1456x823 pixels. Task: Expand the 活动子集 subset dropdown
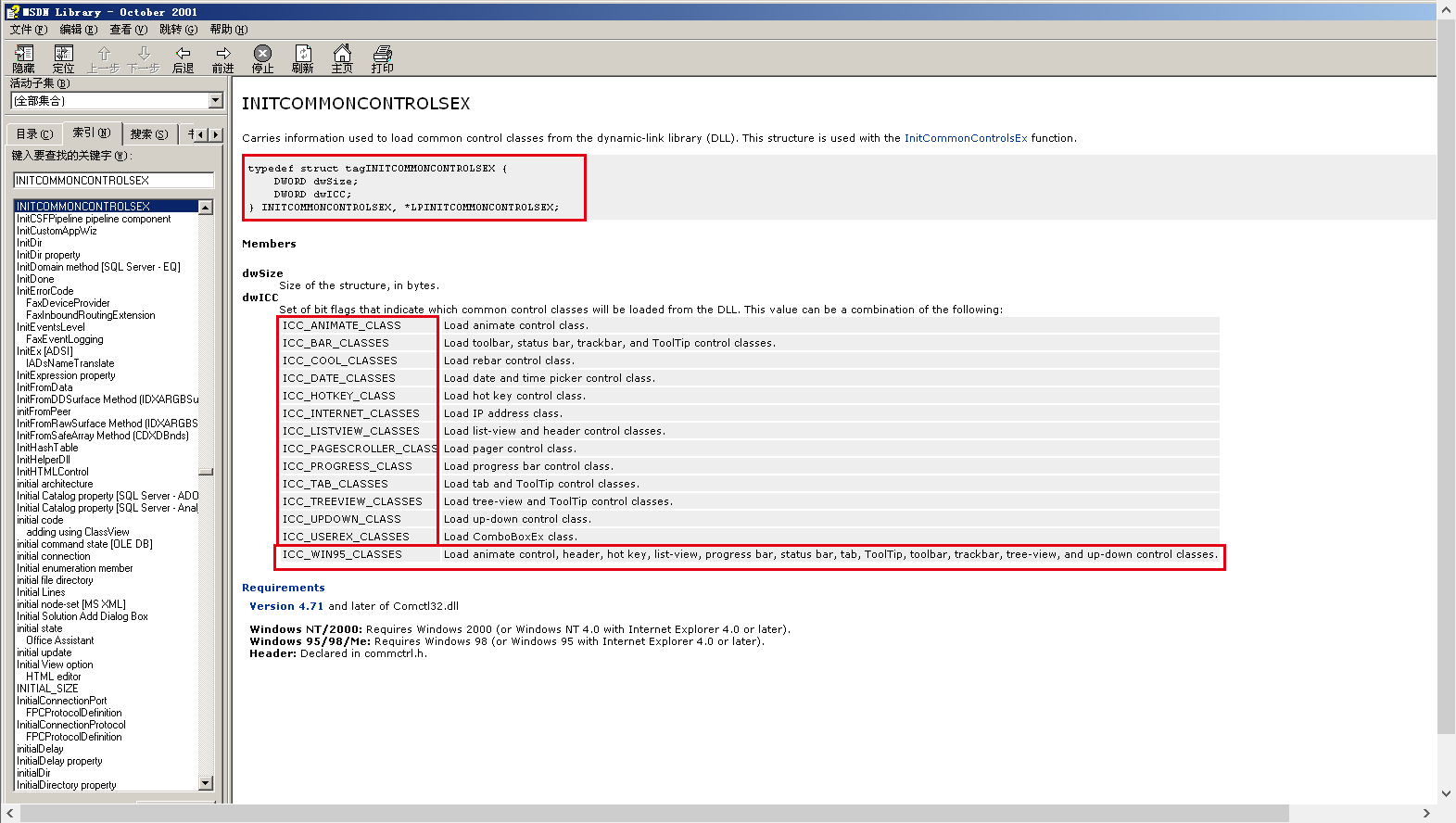(x=216, y=100)
